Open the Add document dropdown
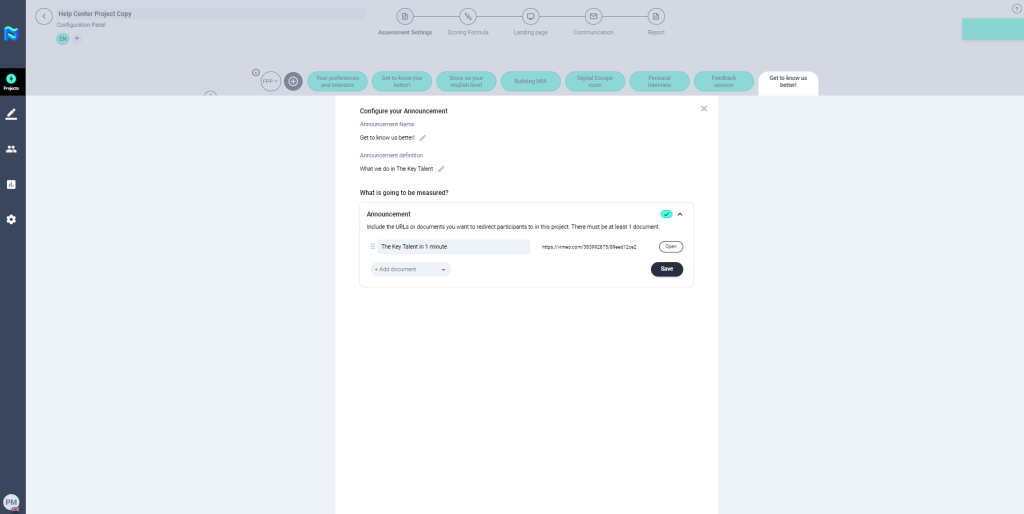 411,269
